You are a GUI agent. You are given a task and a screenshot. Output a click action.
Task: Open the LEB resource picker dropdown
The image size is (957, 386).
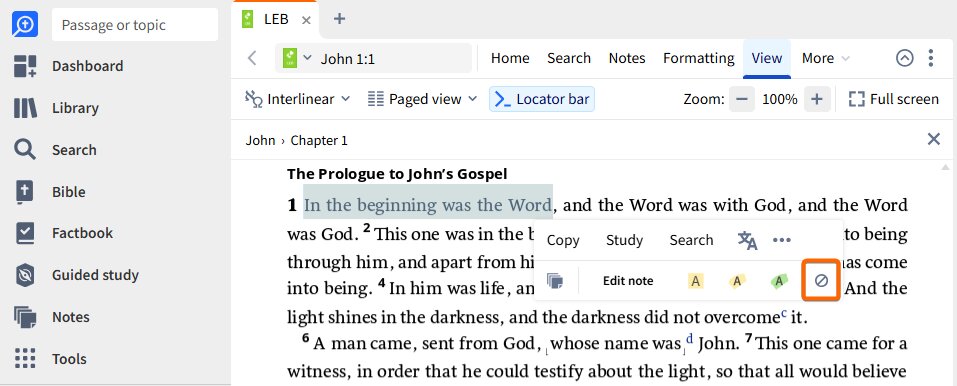(x=297, y=58)
